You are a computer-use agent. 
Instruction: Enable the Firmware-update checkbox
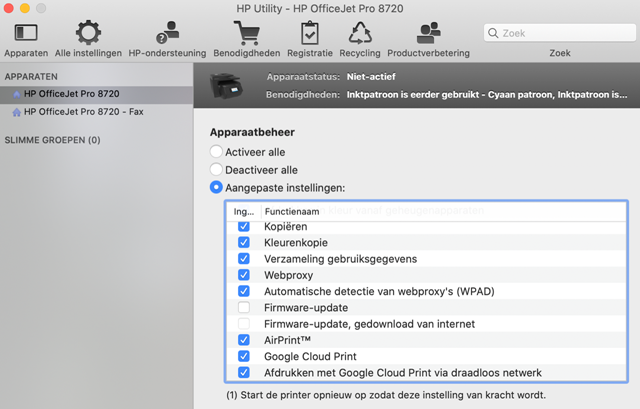coord(244,307)
